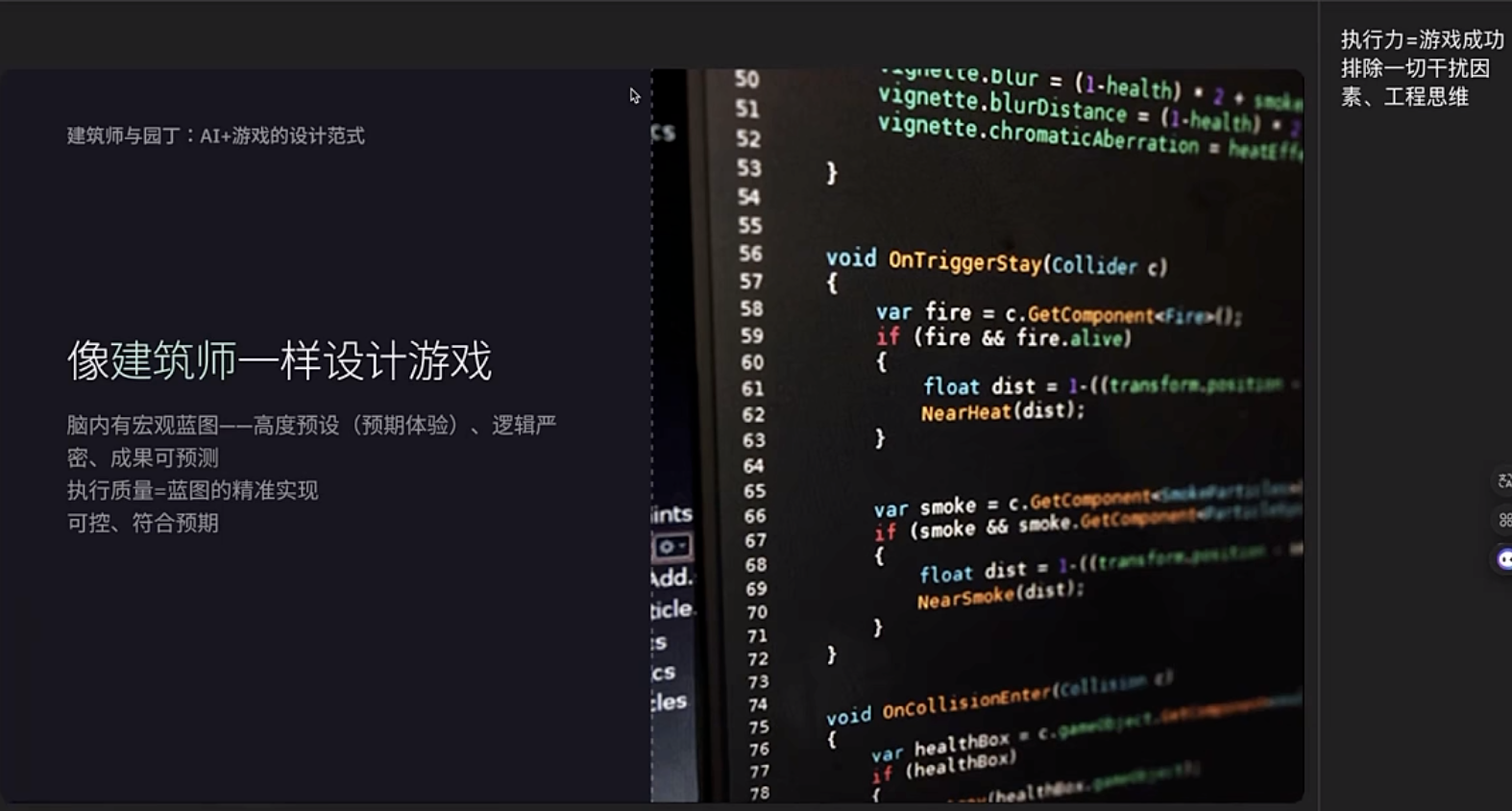Viewport: 1512px width, 811px height.
Task: Click the void OnTriggerStay code line
Action: click(x=995, y=262)
